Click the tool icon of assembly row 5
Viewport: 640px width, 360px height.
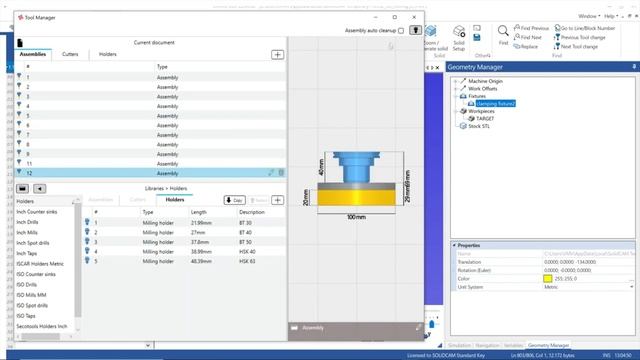pos(19,115)
